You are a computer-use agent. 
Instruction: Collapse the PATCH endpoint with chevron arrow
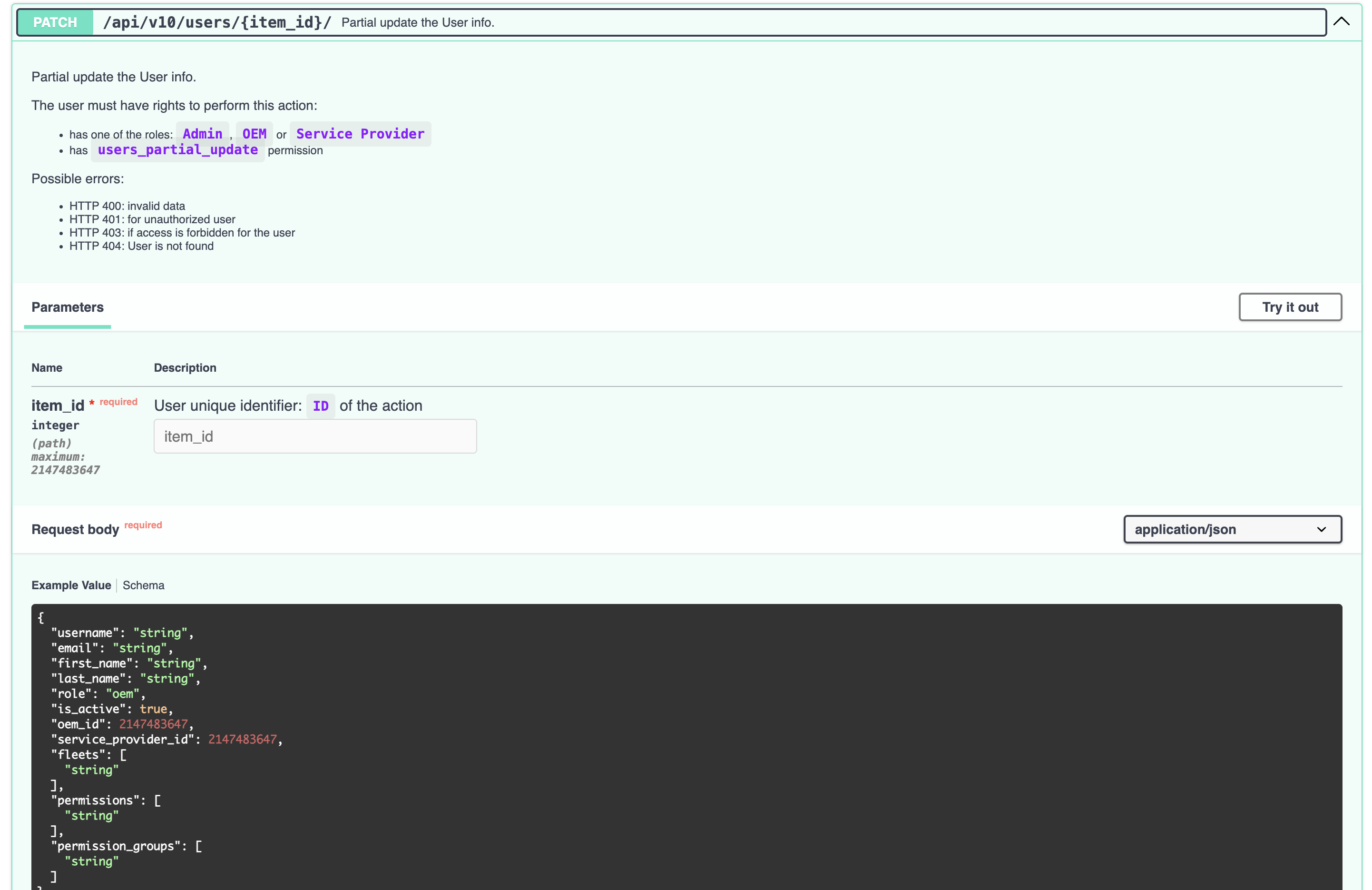(x=1342, y=22)
